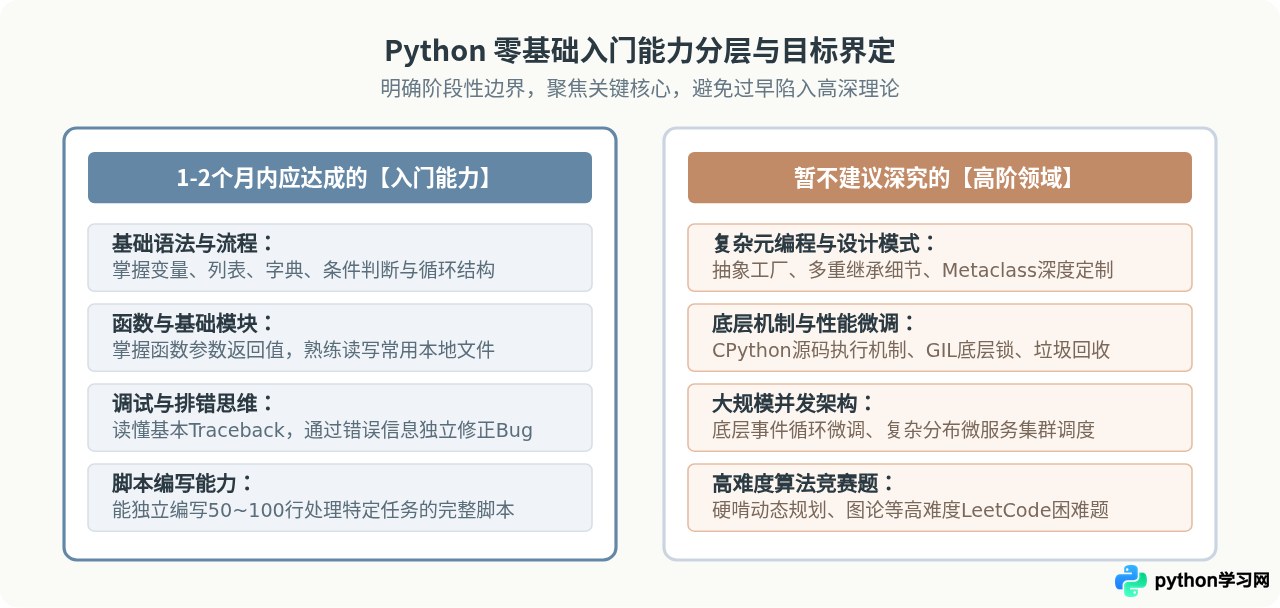Click 底层事件循环微调、复杂分布微服务集群调度 line
Viewport: 1280px width, 608px height.
tap(904, 430)
